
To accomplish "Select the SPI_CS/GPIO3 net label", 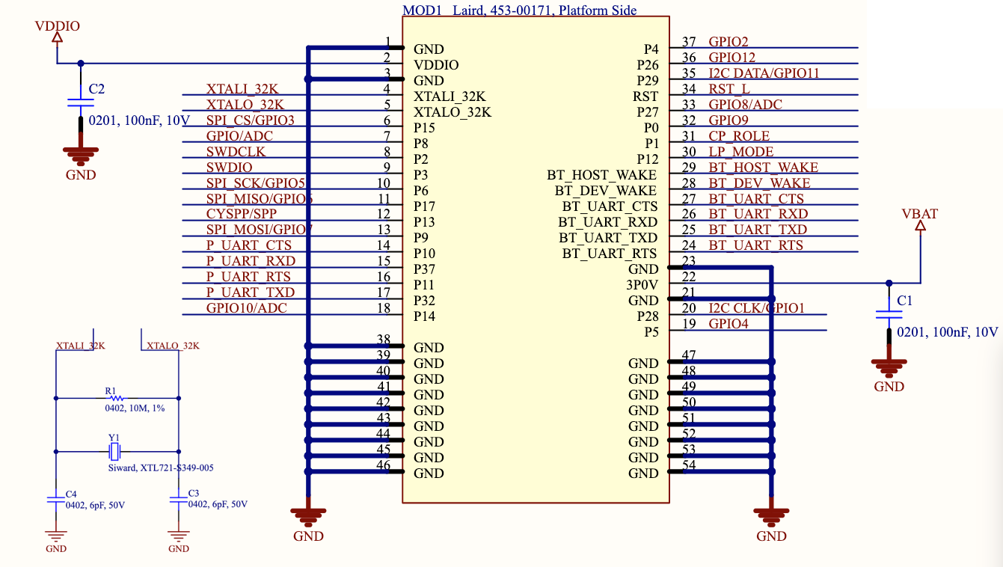I will (x=250, y=120).
